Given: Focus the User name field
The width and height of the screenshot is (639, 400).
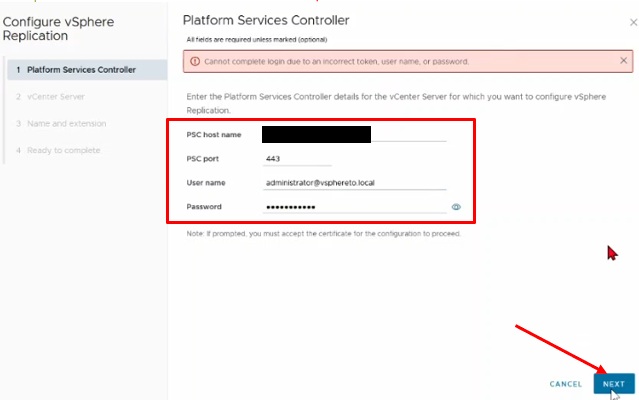Looking at the screenshot, I should (355, 183).
